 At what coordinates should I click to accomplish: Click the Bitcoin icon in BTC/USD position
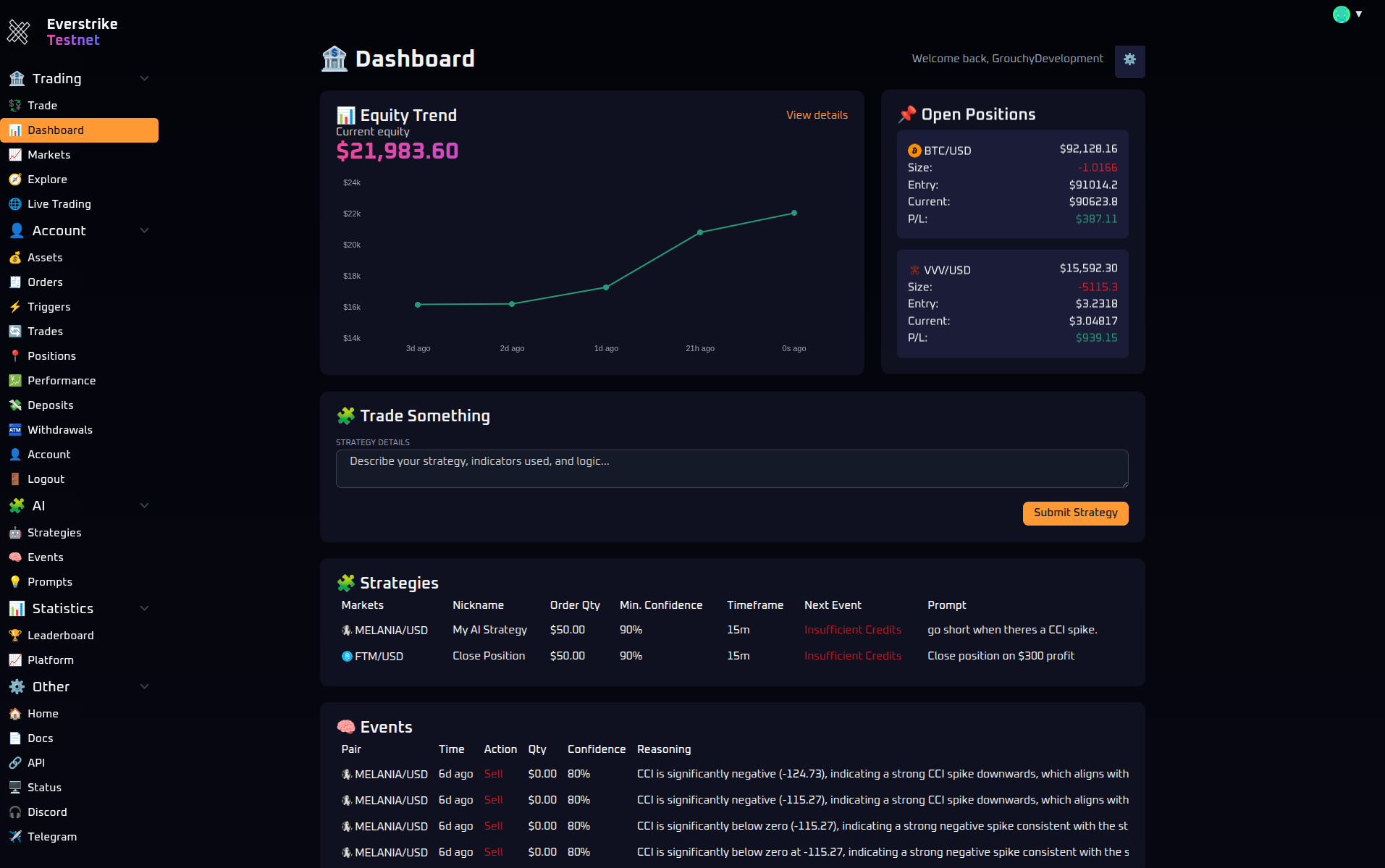click(x=914, y=151)
